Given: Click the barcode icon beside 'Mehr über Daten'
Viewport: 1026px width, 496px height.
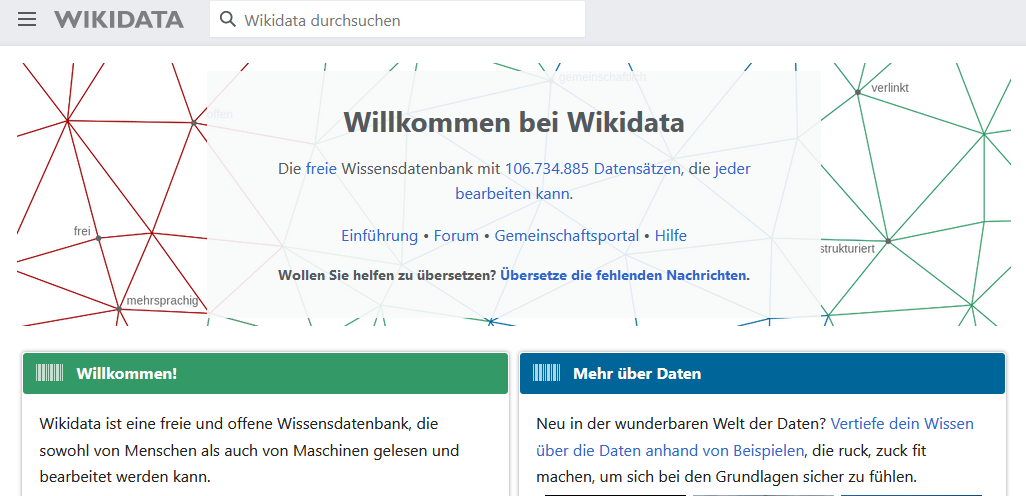Looking at the screenshot, I should [x=546, y=374].
